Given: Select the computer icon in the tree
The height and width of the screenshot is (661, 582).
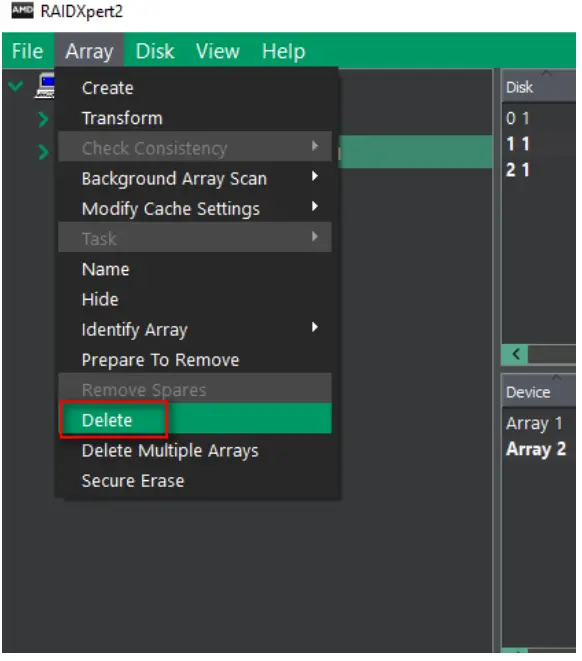Looking at the screenshot, I should coord(45,86).
